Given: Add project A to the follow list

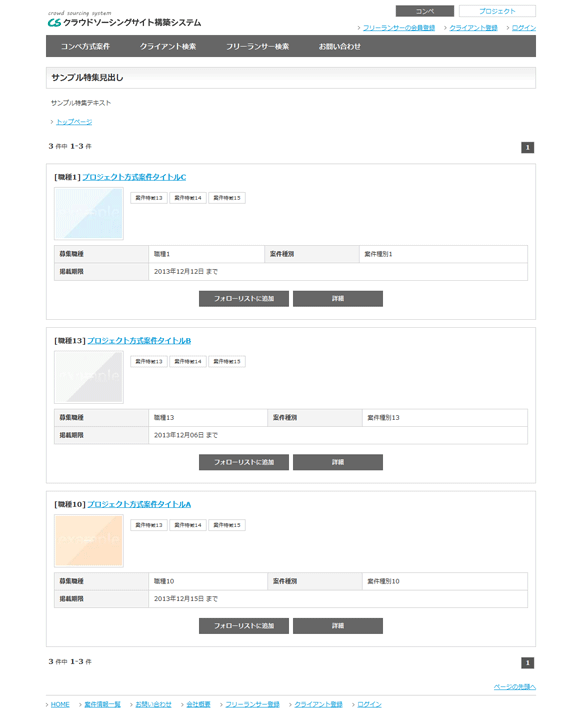Looking at the screenshot, I should [244, 626].
